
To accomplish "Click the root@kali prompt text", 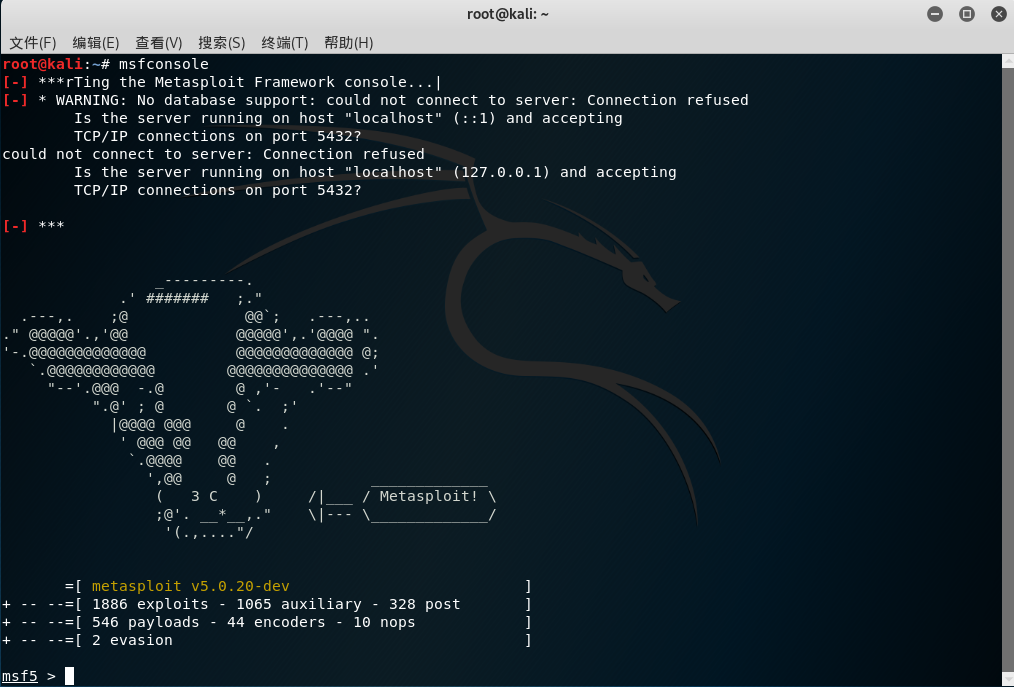I will [x=43, y=64].
